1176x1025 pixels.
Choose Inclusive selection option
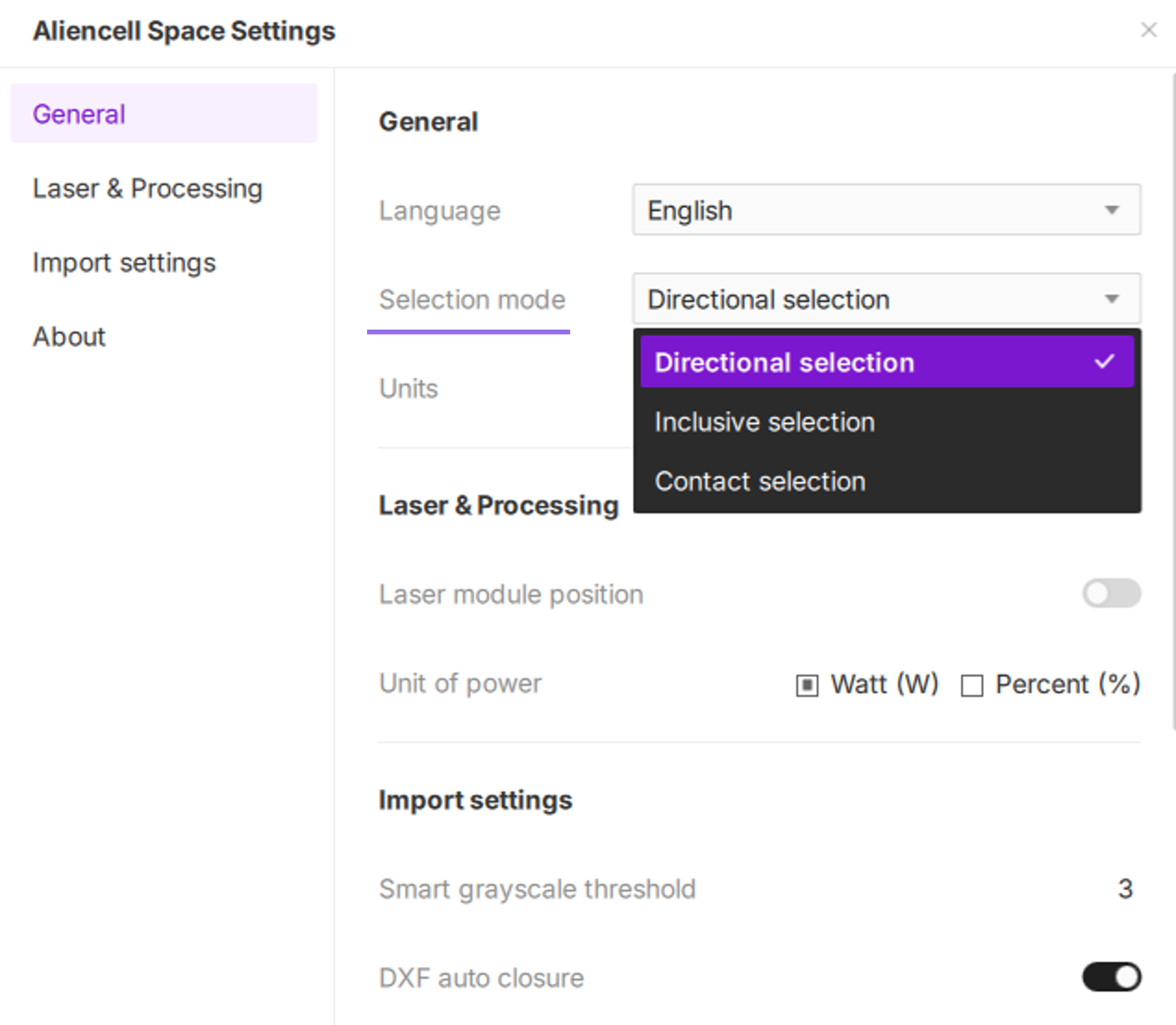point(765,422)
